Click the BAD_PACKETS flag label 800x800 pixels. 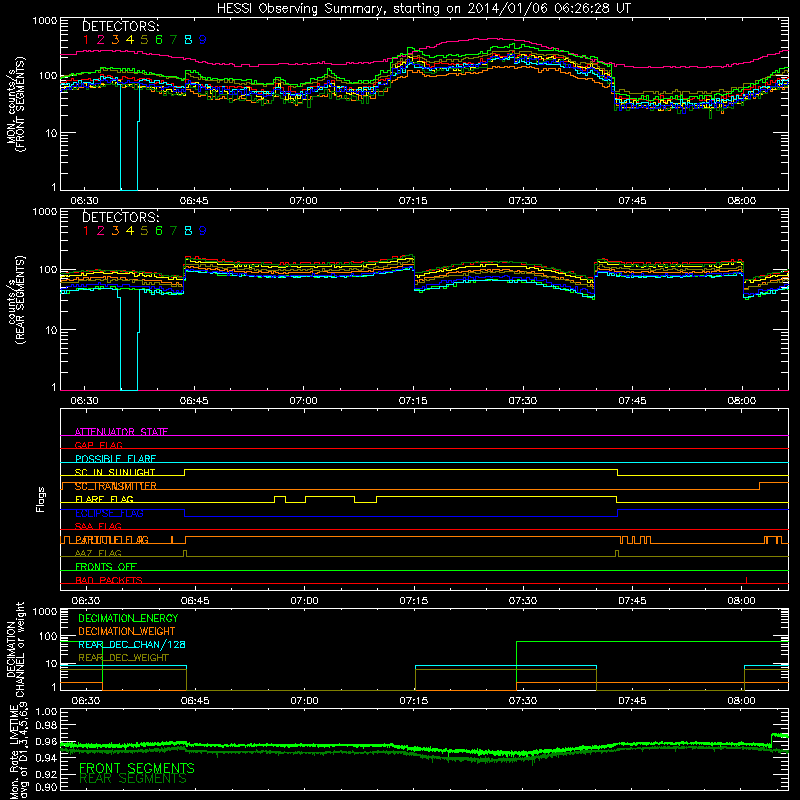[x=109, y=580]
